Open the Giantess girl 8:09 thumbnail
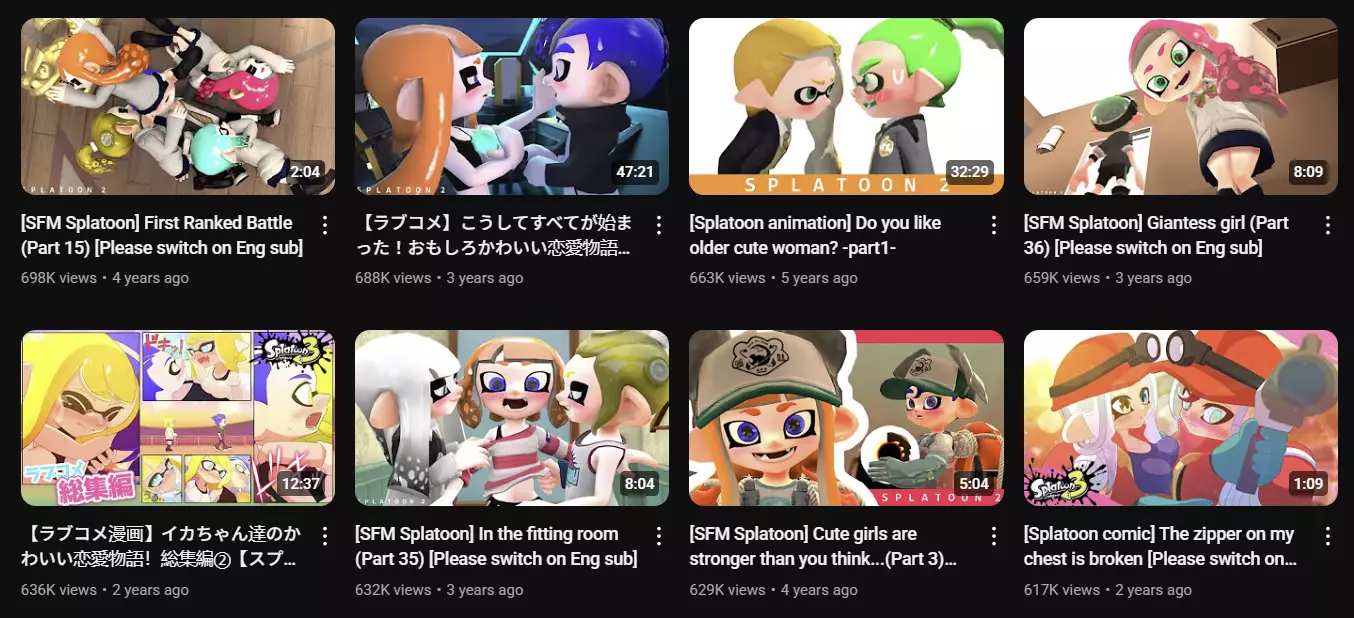The image size is (1354, 618). coord(1181,106)
